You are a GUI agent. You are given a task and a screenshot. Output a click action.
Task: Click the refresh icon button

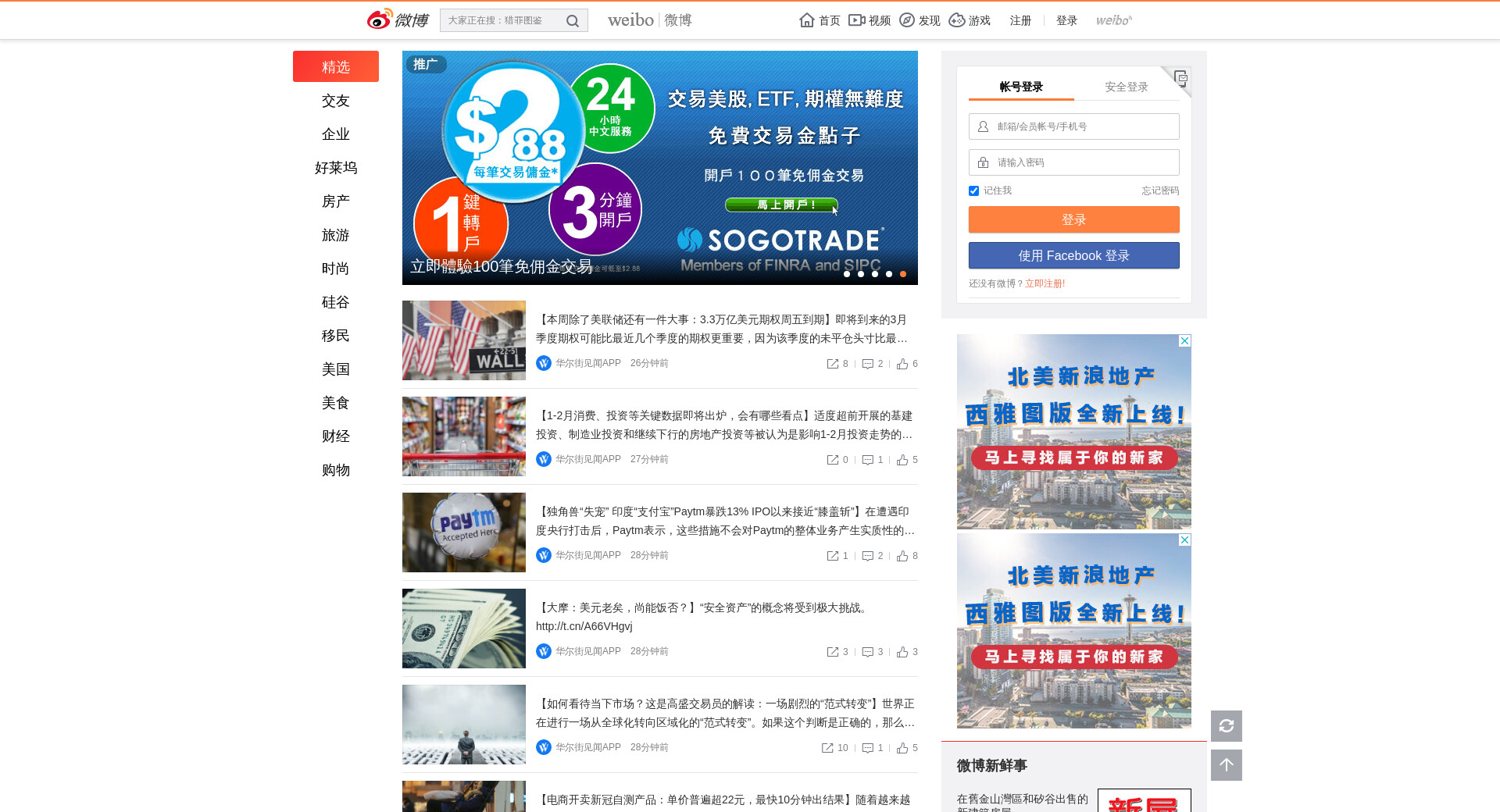point(1227,726)
